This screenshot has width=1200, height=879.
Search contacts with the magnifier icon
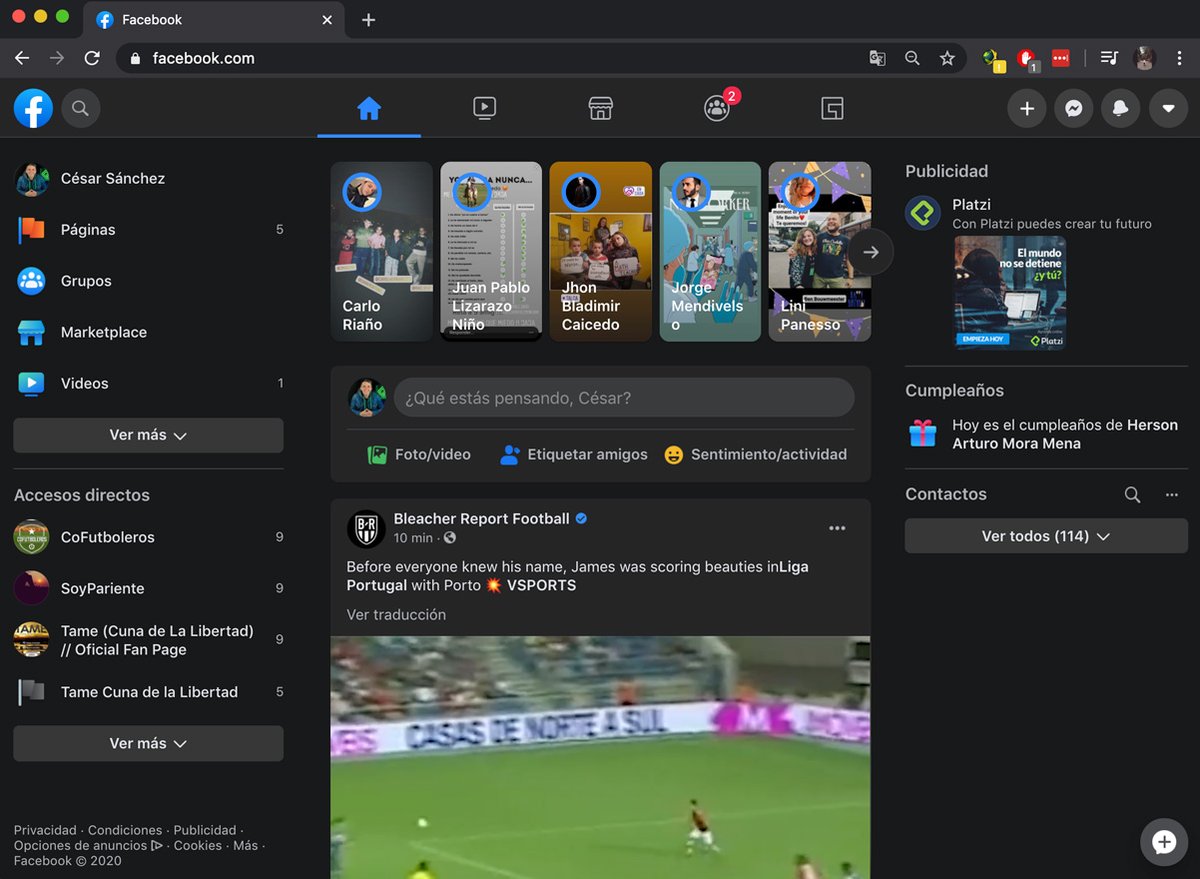point(1132,494)
